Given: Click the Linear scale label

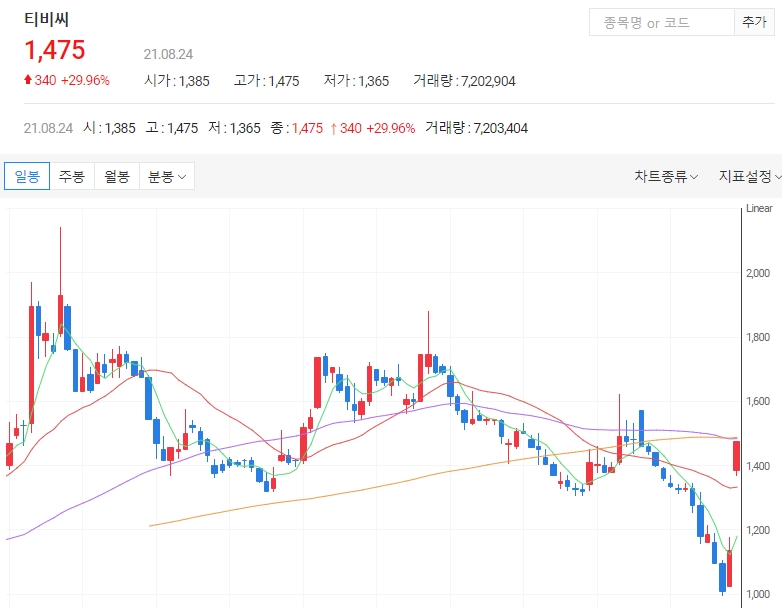Looking at the screenshot, I should pyautogui.click(x=759, y=208).
